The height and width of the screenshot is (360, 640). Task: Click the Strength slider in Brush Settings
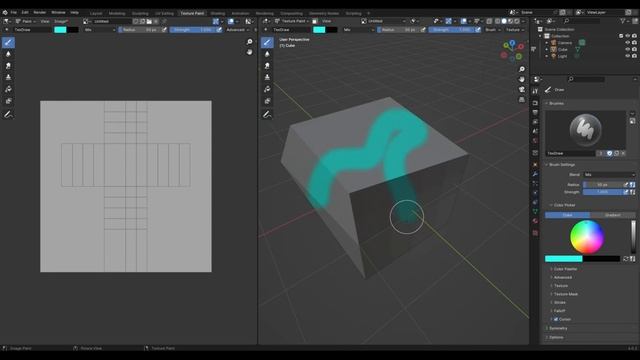click(602, 192)
